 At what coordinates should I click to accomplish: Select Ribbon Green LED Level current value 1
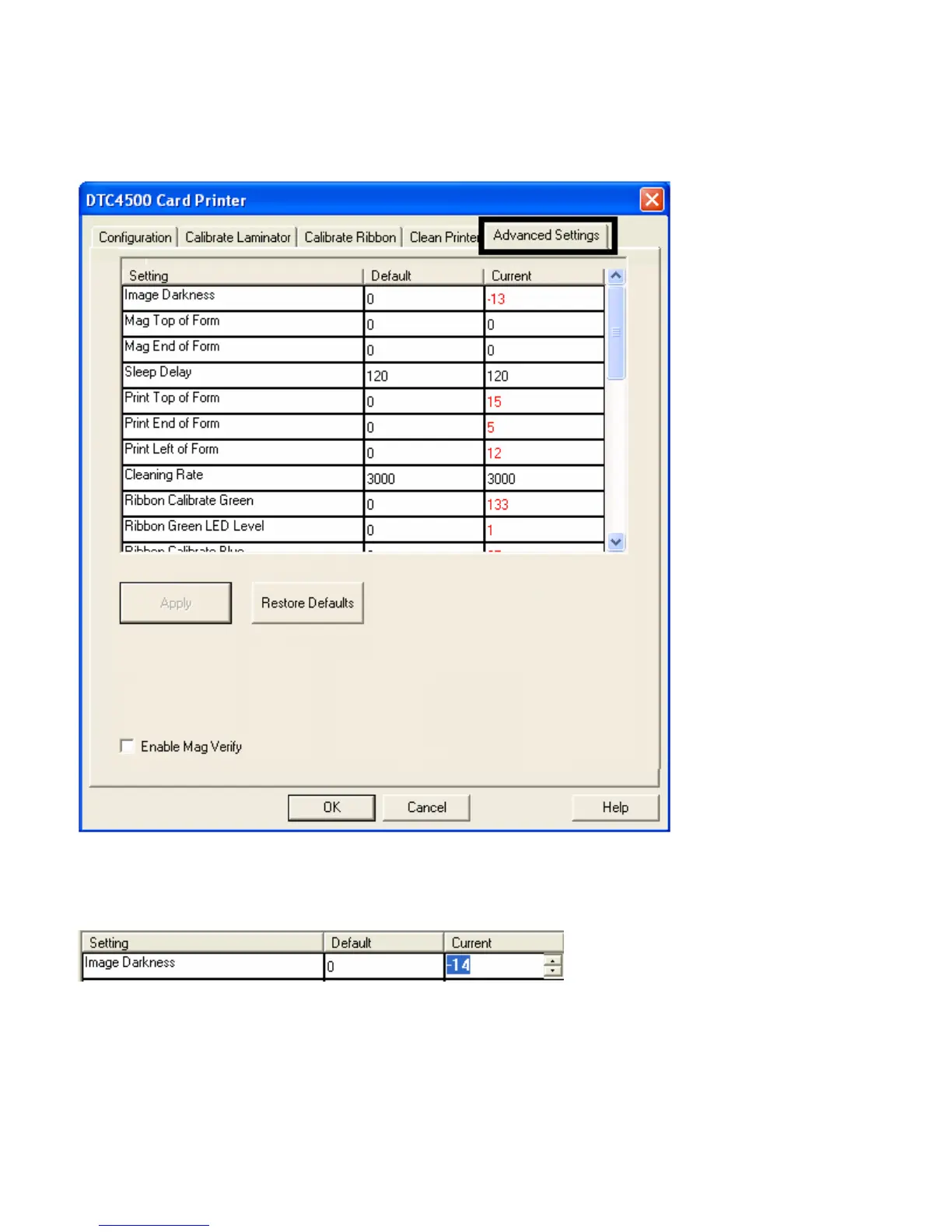click(544, 530)
